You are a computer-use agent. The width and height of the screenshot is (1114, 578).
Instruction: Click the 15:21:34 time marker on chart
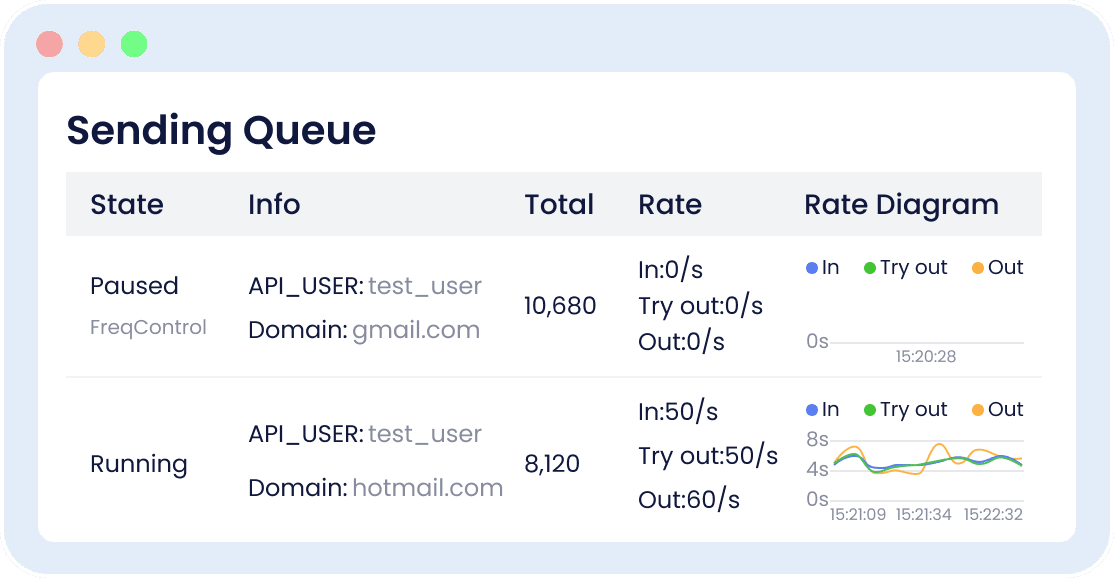pos(923,514)
